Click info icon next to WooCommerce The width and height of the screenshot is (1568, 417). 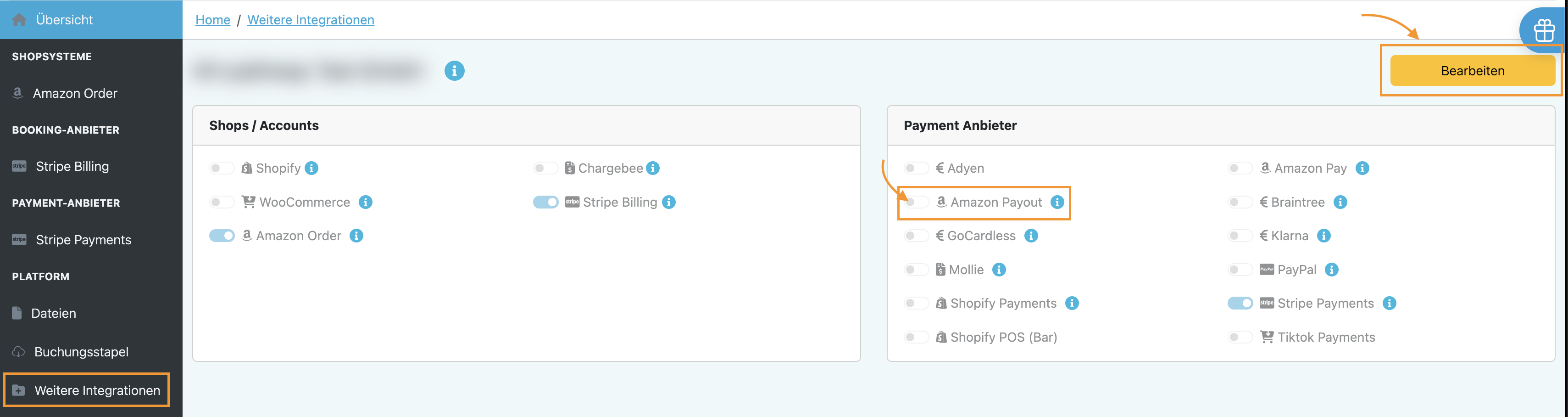coord(365,202)
